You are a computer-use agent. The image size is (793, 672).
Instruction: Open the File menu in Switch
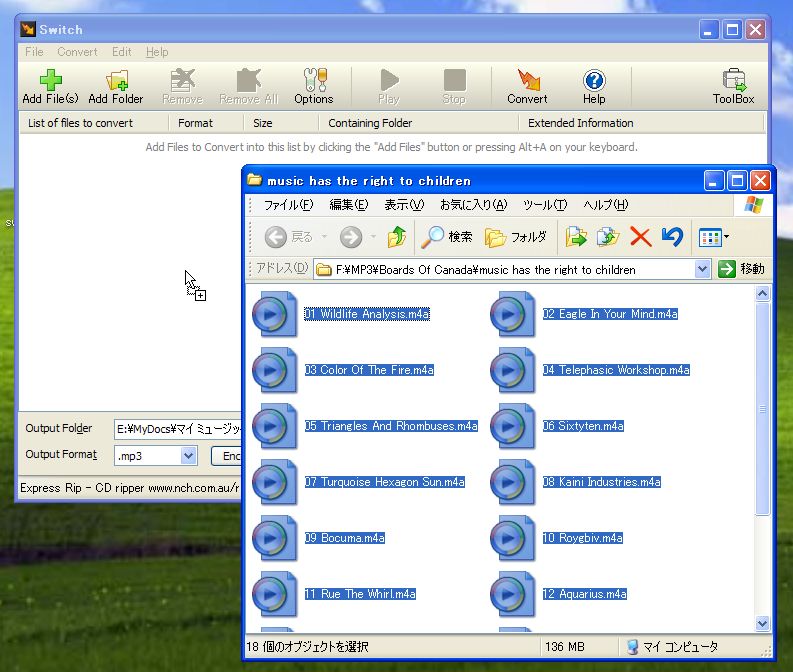[34, 52]
